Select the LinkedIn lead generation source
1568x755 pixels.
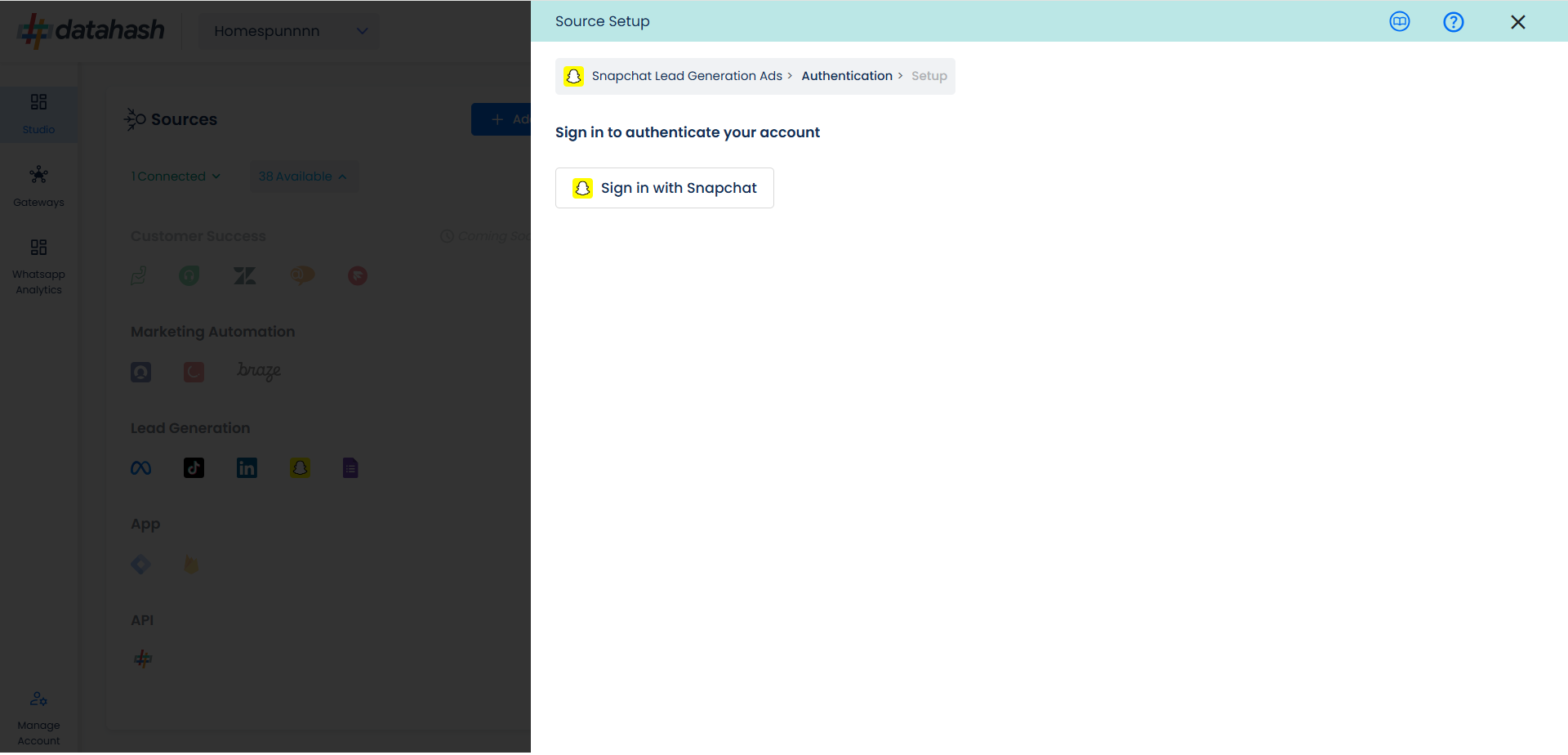click(247, 468)
